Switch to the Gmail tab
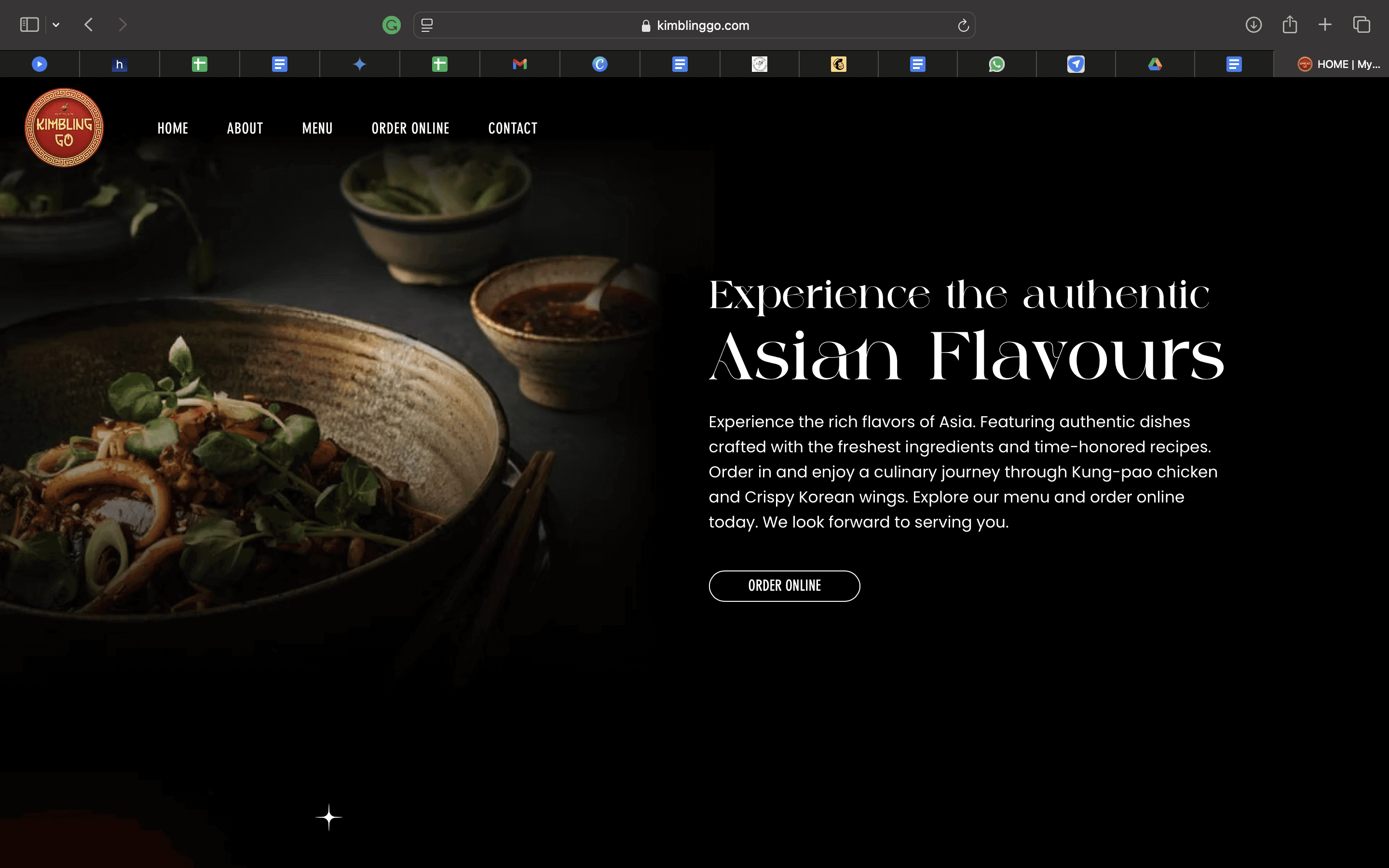 click(519, 64)
